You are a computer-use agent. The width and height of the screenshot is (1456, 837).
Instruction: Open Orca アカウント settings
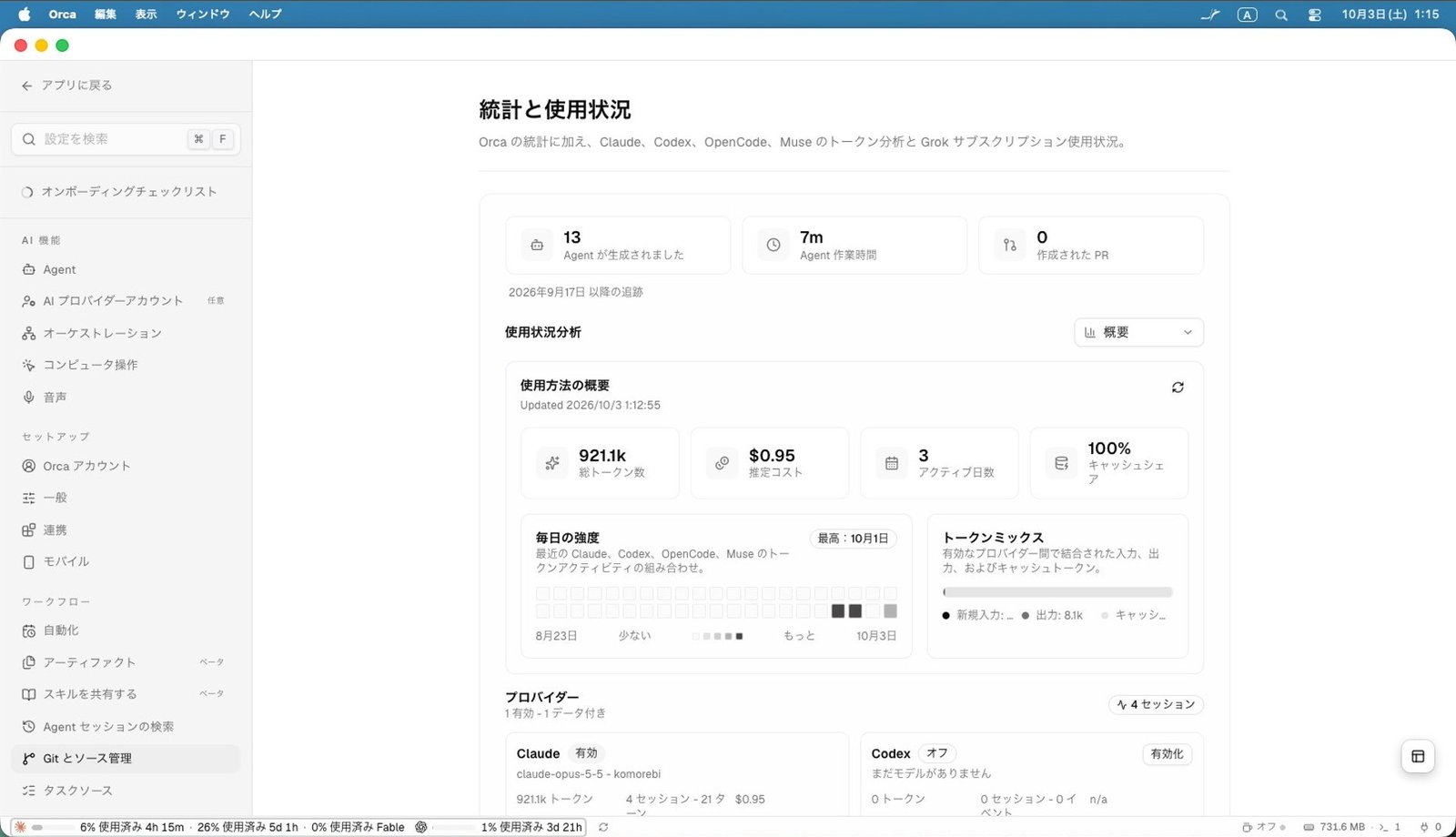coord(126,466)
